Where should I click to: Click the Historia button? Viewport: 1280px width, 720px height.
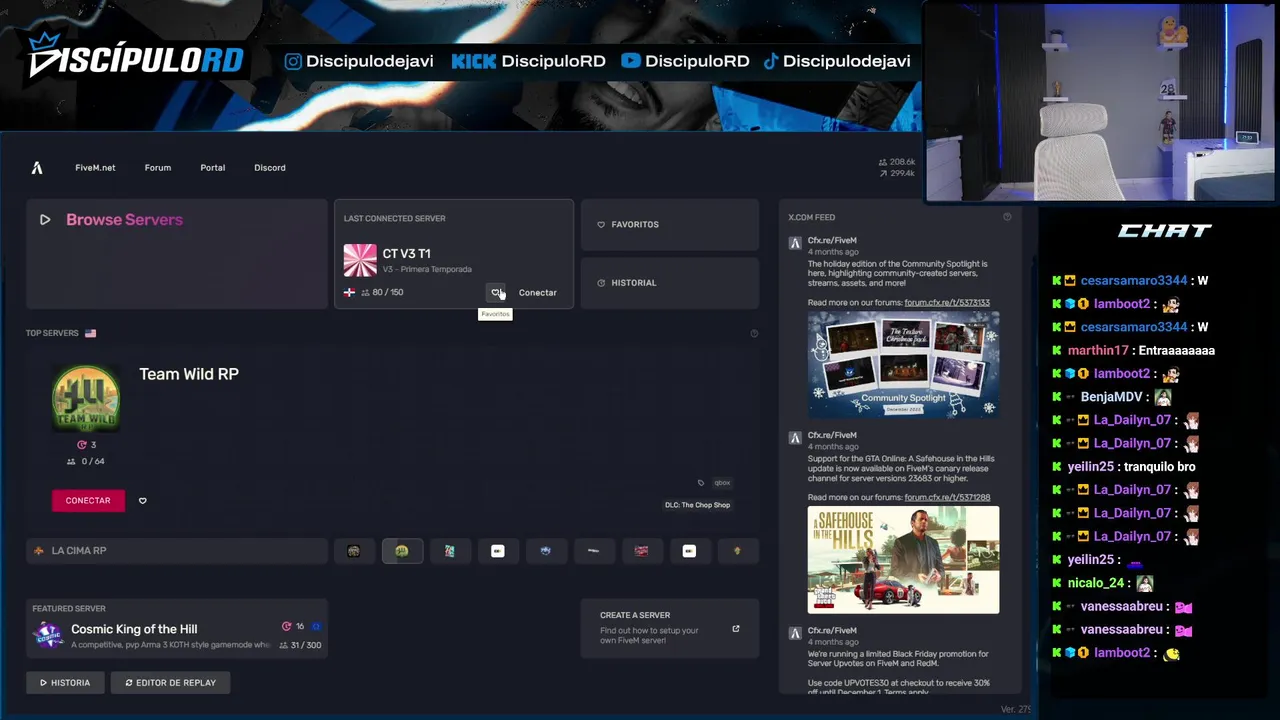click(x=65, y=683)
